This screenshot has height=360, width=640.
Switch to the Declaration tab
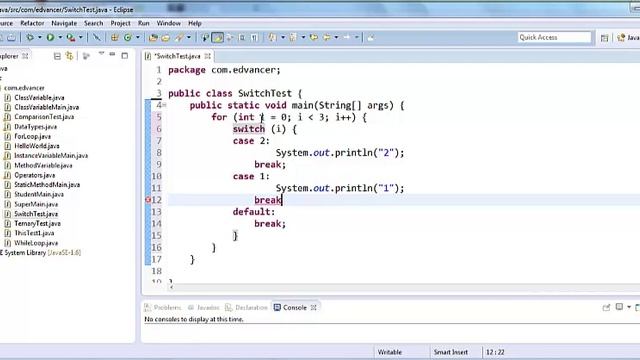tap(246, 307)
